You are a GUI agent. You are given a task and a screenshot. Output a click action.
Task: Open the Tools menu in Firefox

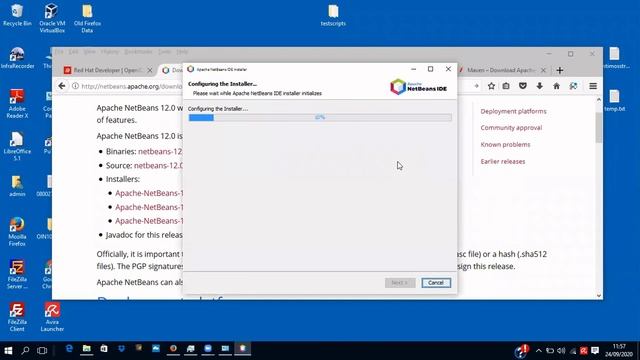pyautogui.click(x=164, y=52)
